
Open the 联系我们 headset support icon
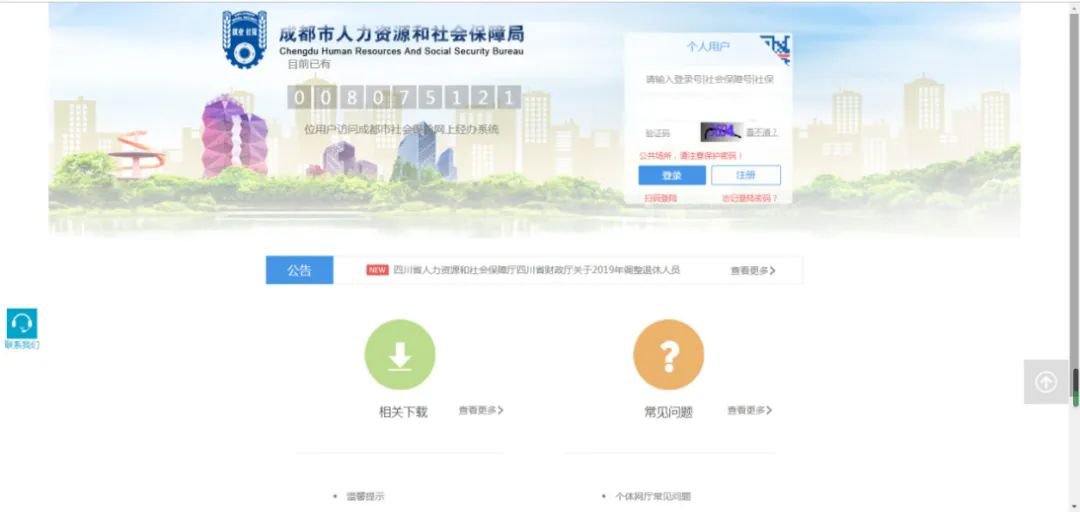click(x=22, y=323)
